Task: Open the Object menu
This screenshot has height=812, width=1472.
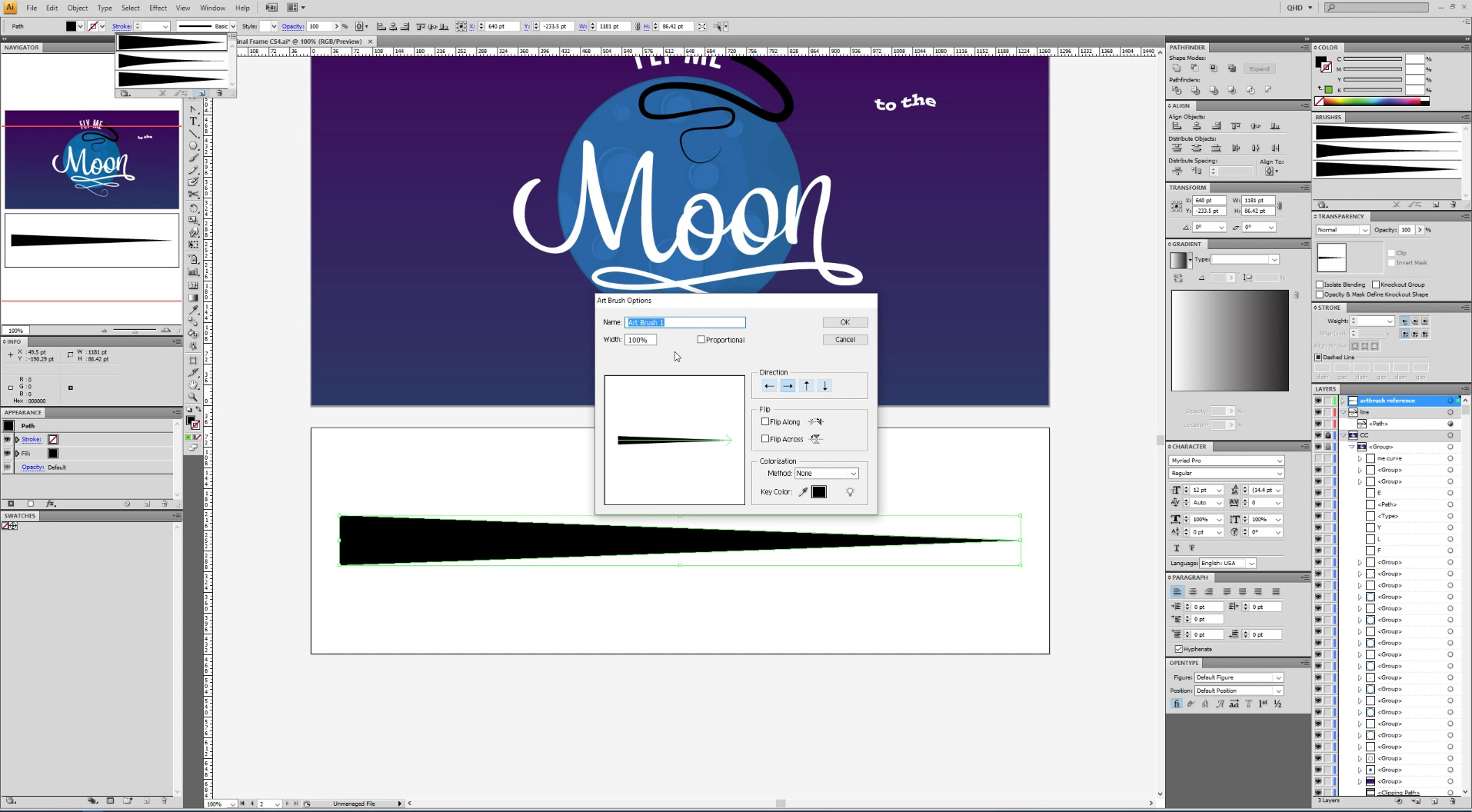Action: pos(77,8)
